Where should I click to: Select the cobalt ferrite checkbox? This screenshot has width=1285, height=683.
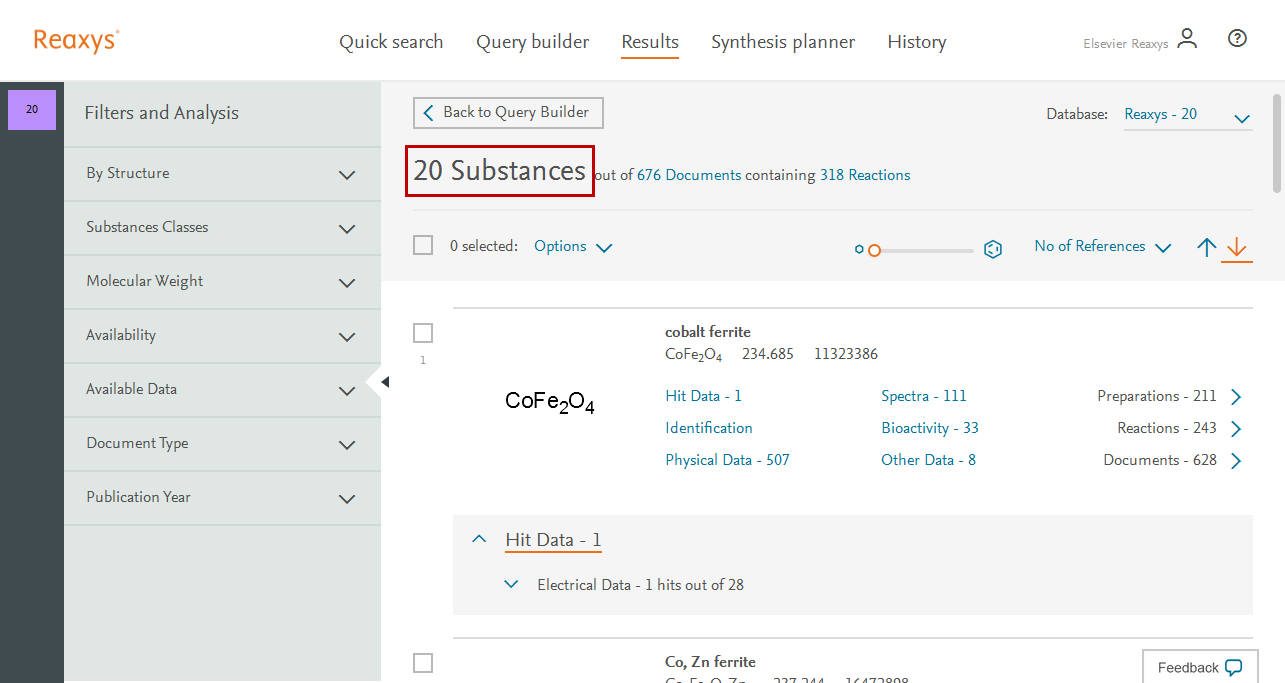coord(423,333)
